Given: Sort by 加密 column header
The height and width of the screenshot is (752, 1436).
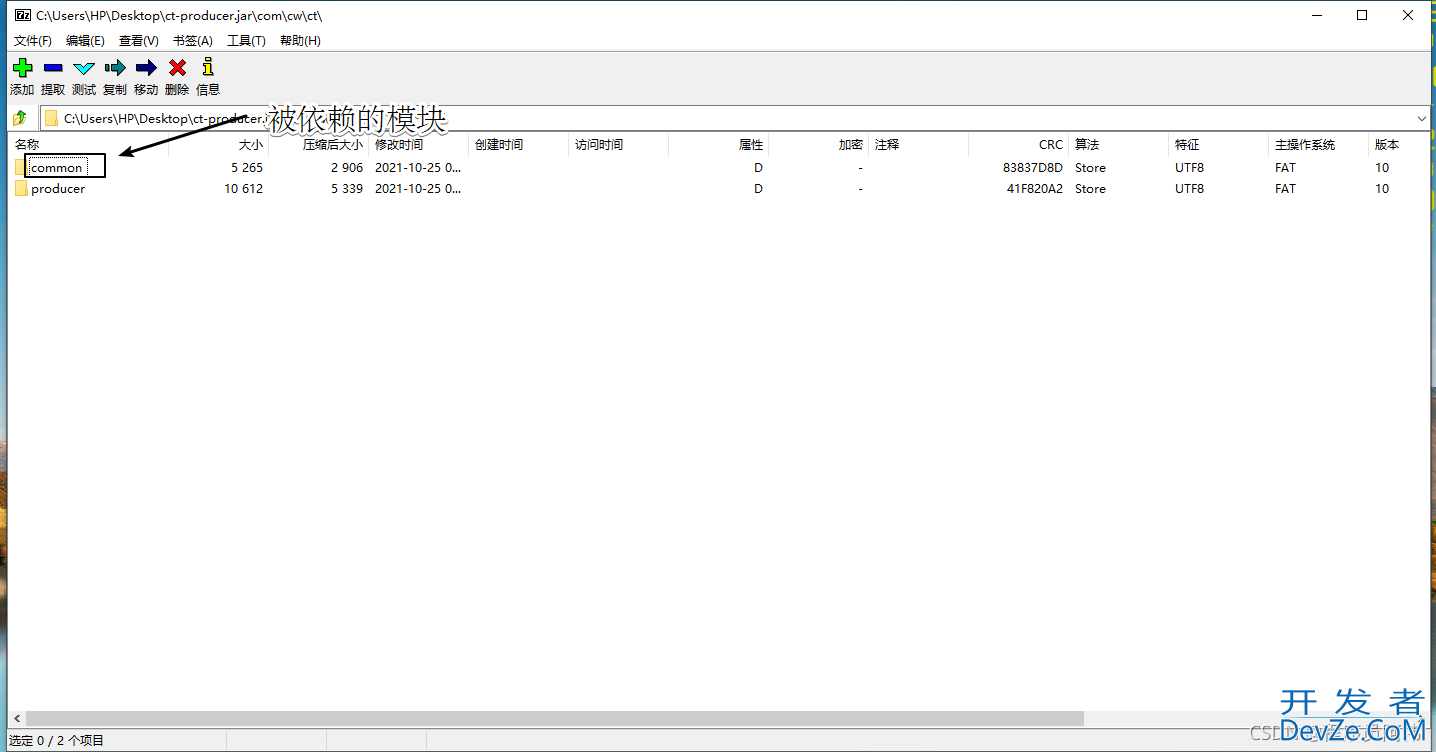Looking at the screenshot, I should (x=851, y=145).
